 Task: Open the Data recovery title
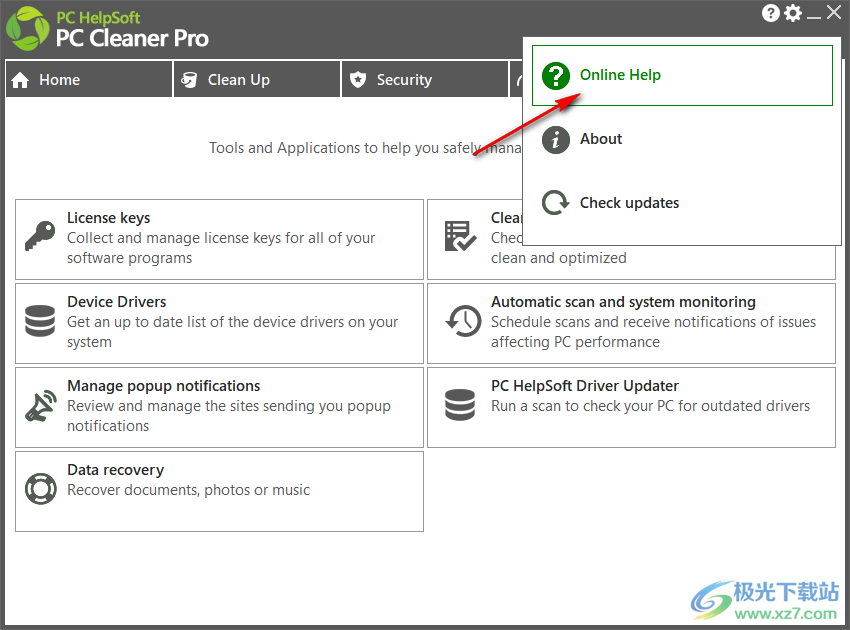coord(115,470)
